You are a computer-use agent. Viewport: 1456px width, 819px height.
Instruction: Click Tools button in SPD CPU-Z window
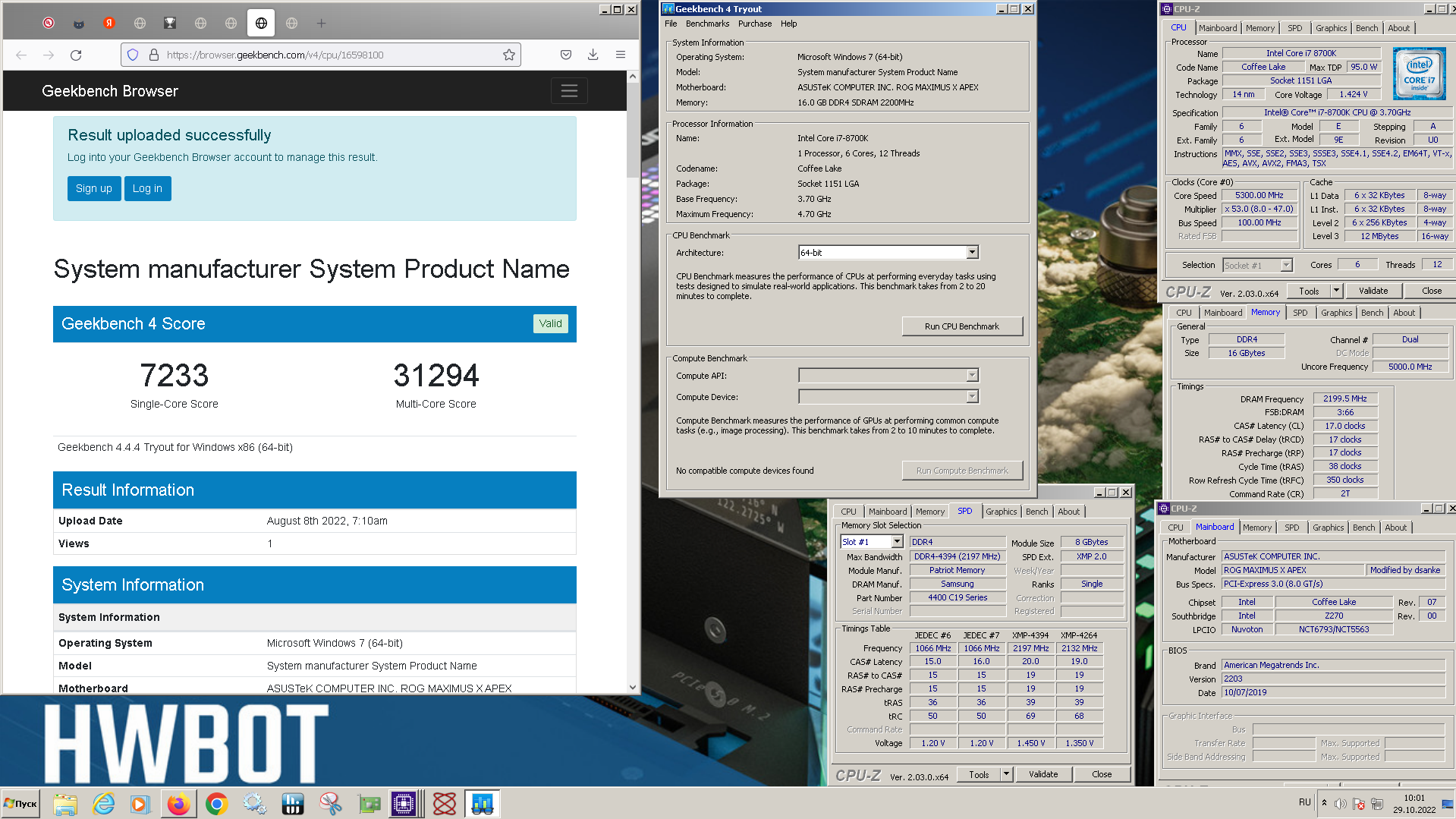point(979,774)
